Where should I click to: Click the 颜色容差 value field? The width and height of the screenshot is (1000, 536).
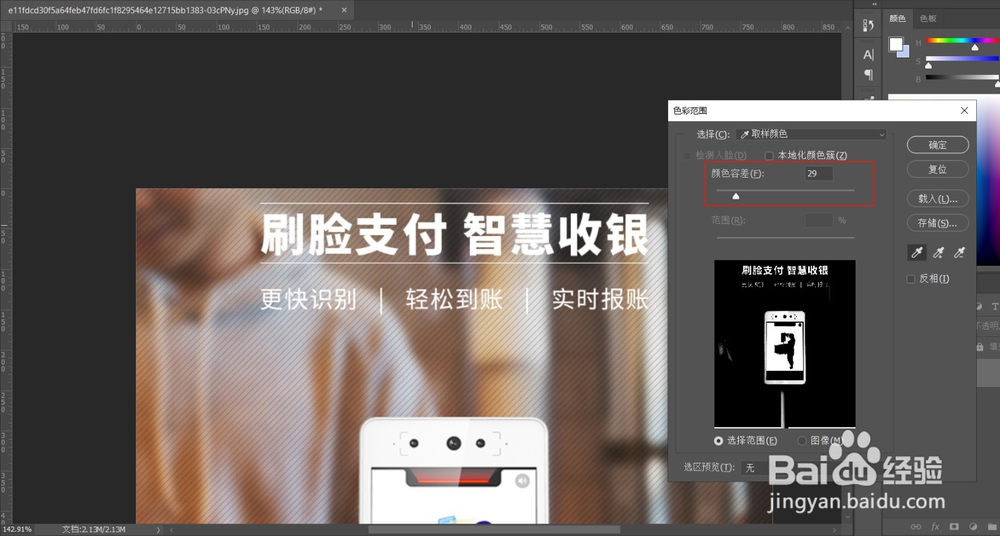[x=819, y=174]
